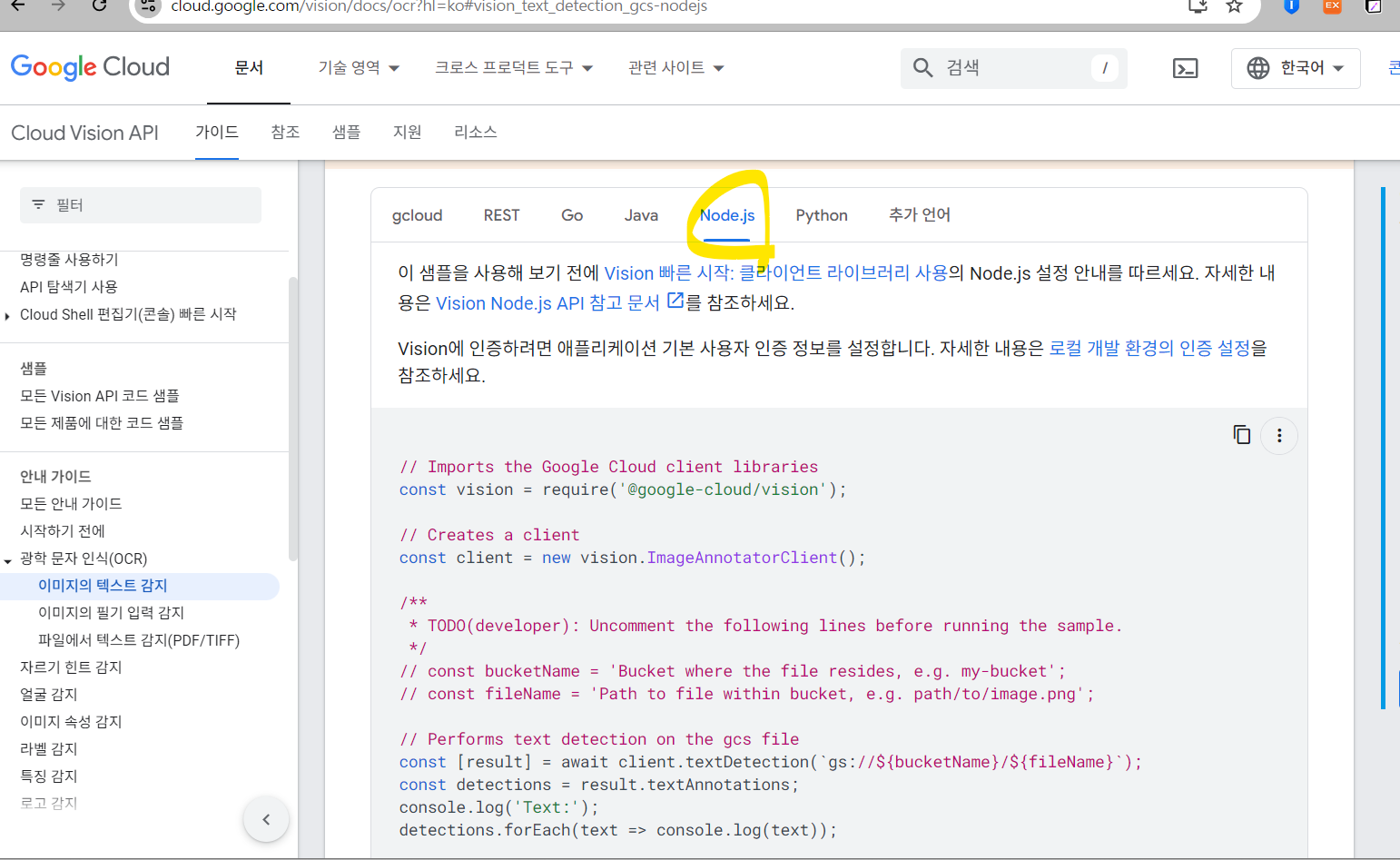Open API 탐색기 사용 in sidebar
The width and height of the screenshot is (1400, 860).
click(69, 287)
